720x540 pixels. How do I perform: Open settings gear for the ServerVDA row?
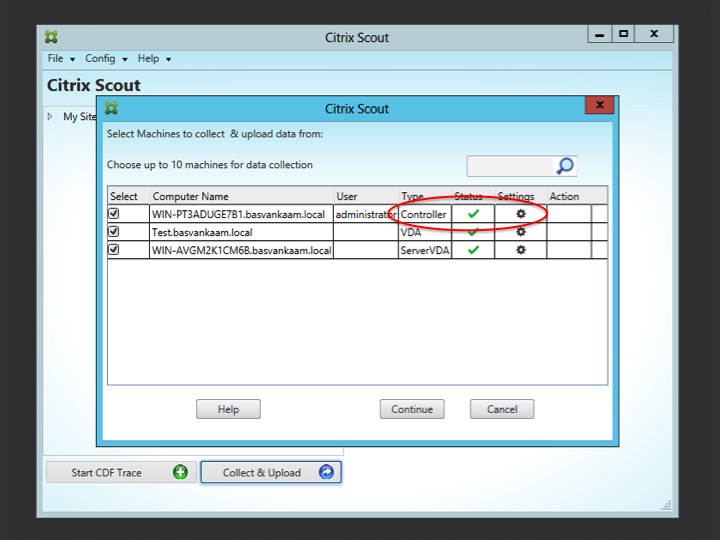pyautogui.click(x=521, y=250)
